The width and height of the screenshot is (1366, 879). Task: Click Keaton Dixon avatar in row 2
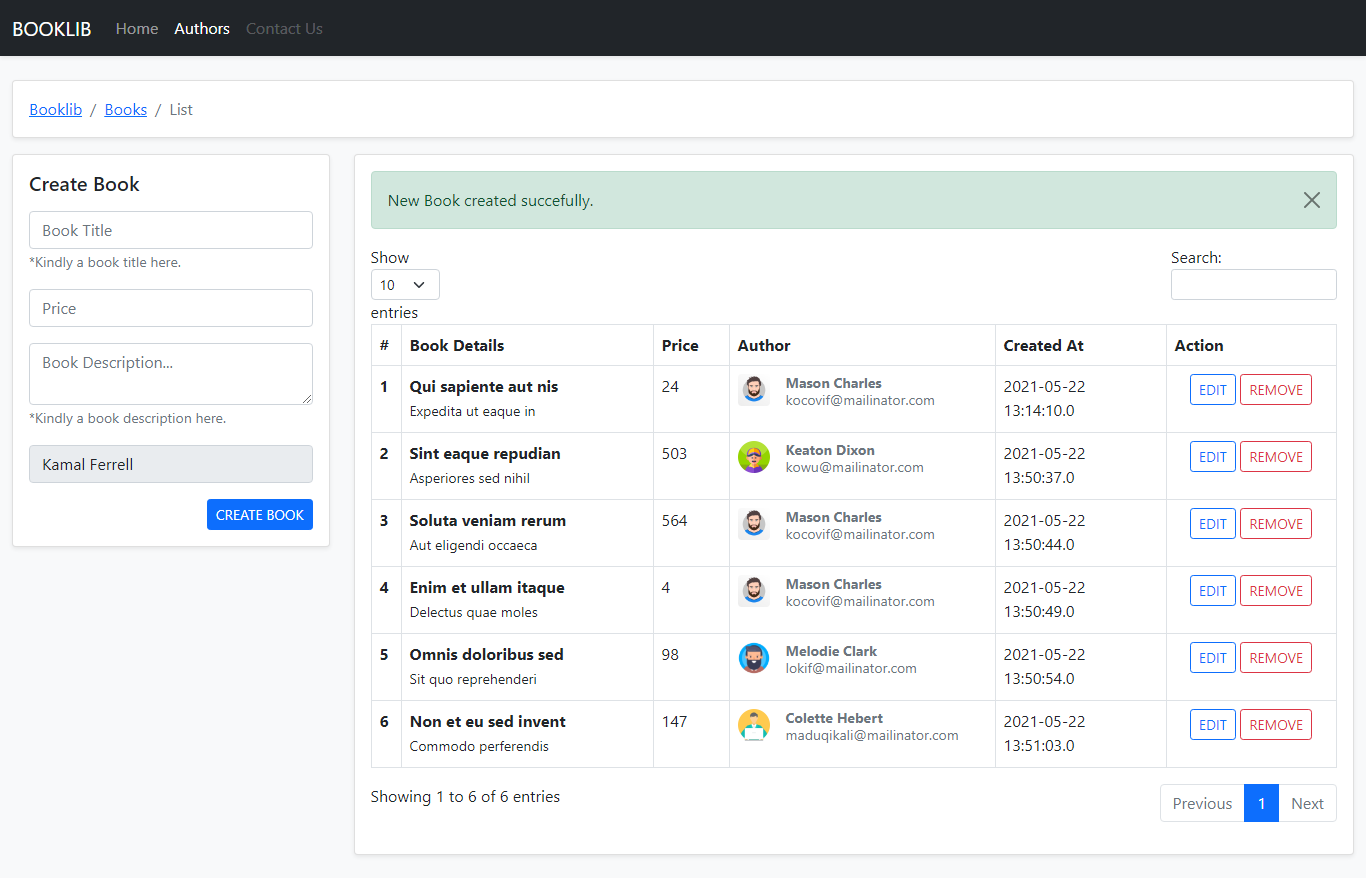pos(754,458)
